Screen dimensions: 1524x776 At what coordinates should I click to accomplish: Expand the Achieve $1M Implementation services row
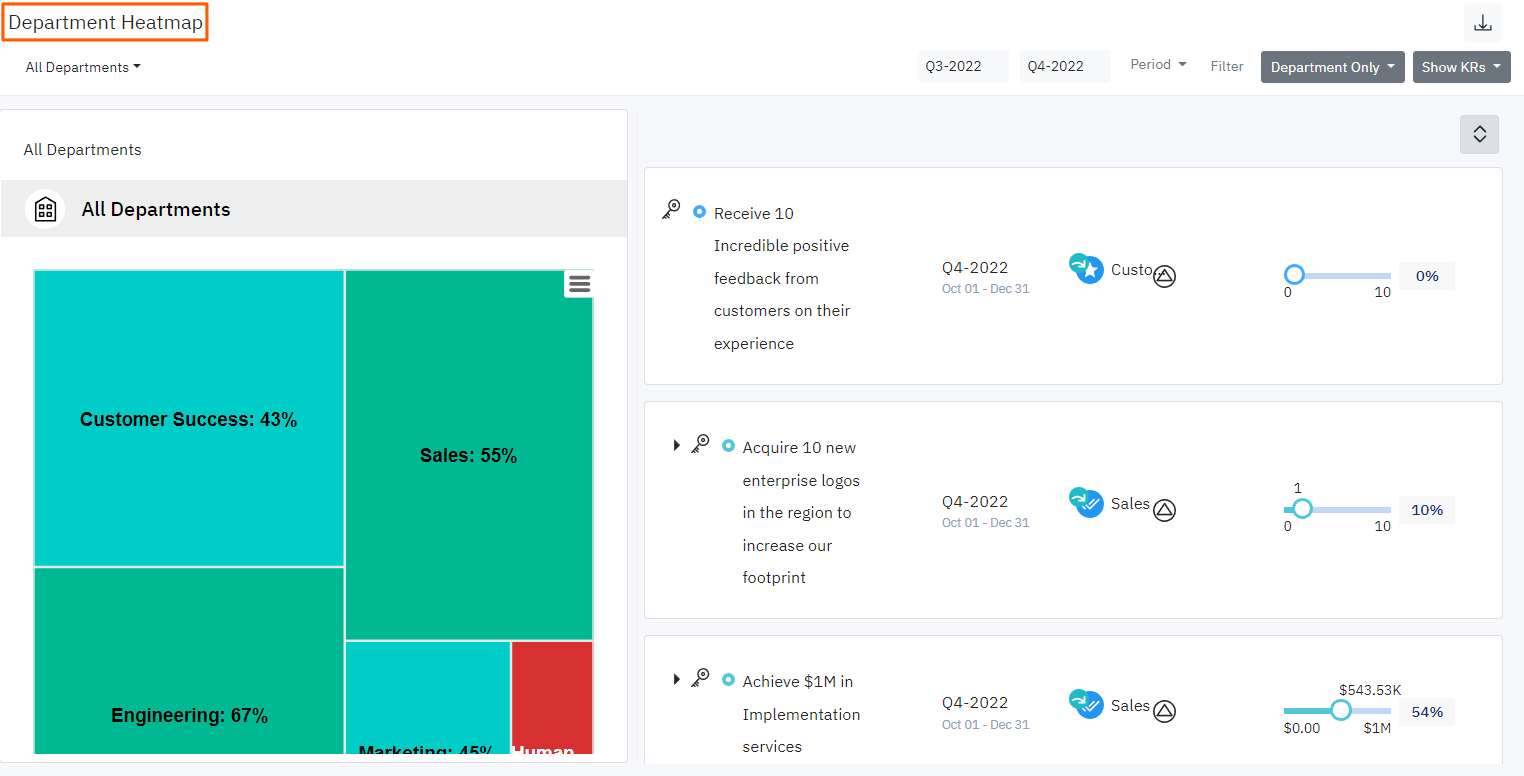(x=677, y=679)
